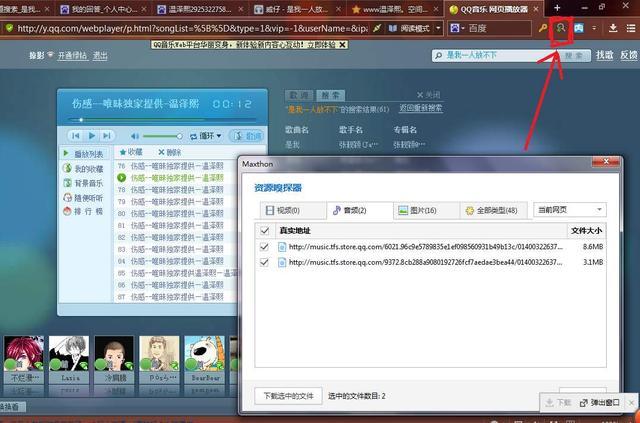The width and height of the screenshot is (640, 423).
Task: Switch to 全部类型(48) tab
Action: point(493,210)
